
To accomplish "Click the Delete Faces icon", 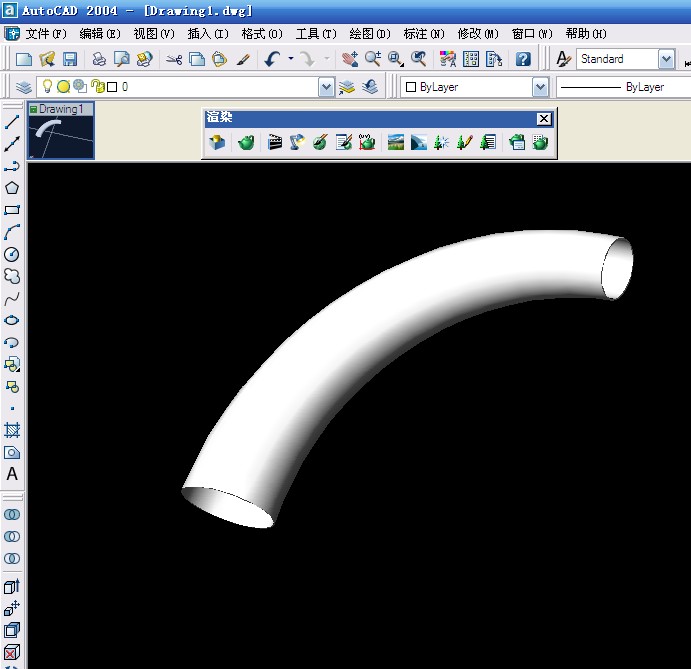I will point(12,653).
